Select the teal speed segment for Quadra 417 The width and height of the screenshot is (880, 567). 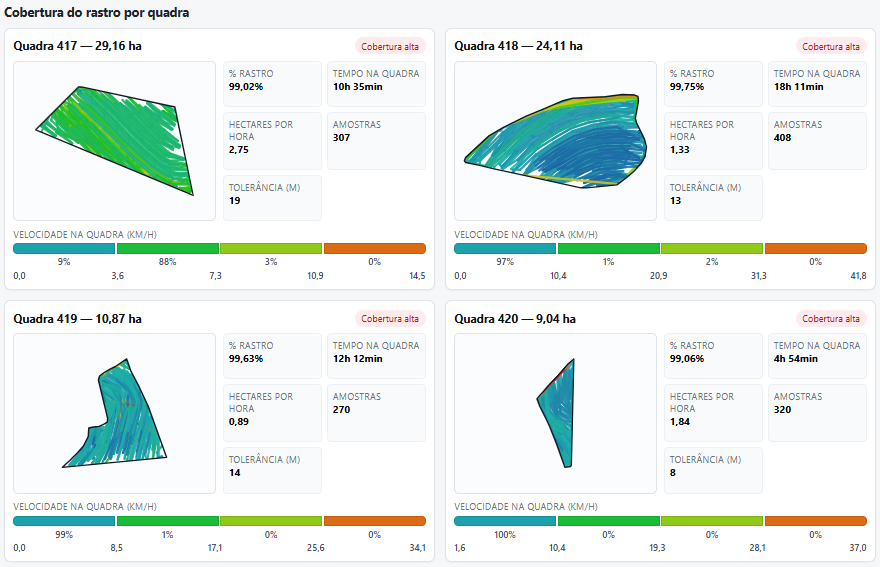pos(64,248)
